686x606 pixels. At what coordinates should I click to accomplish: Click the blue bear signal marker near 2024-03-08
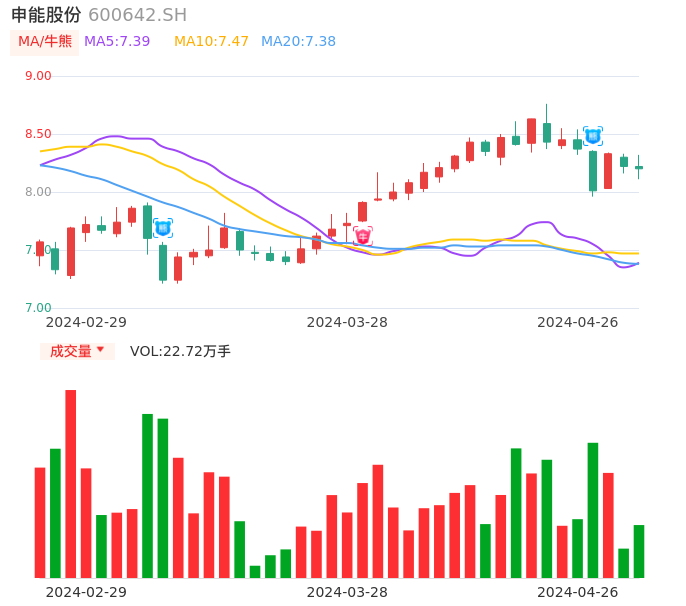pos(163,228)
